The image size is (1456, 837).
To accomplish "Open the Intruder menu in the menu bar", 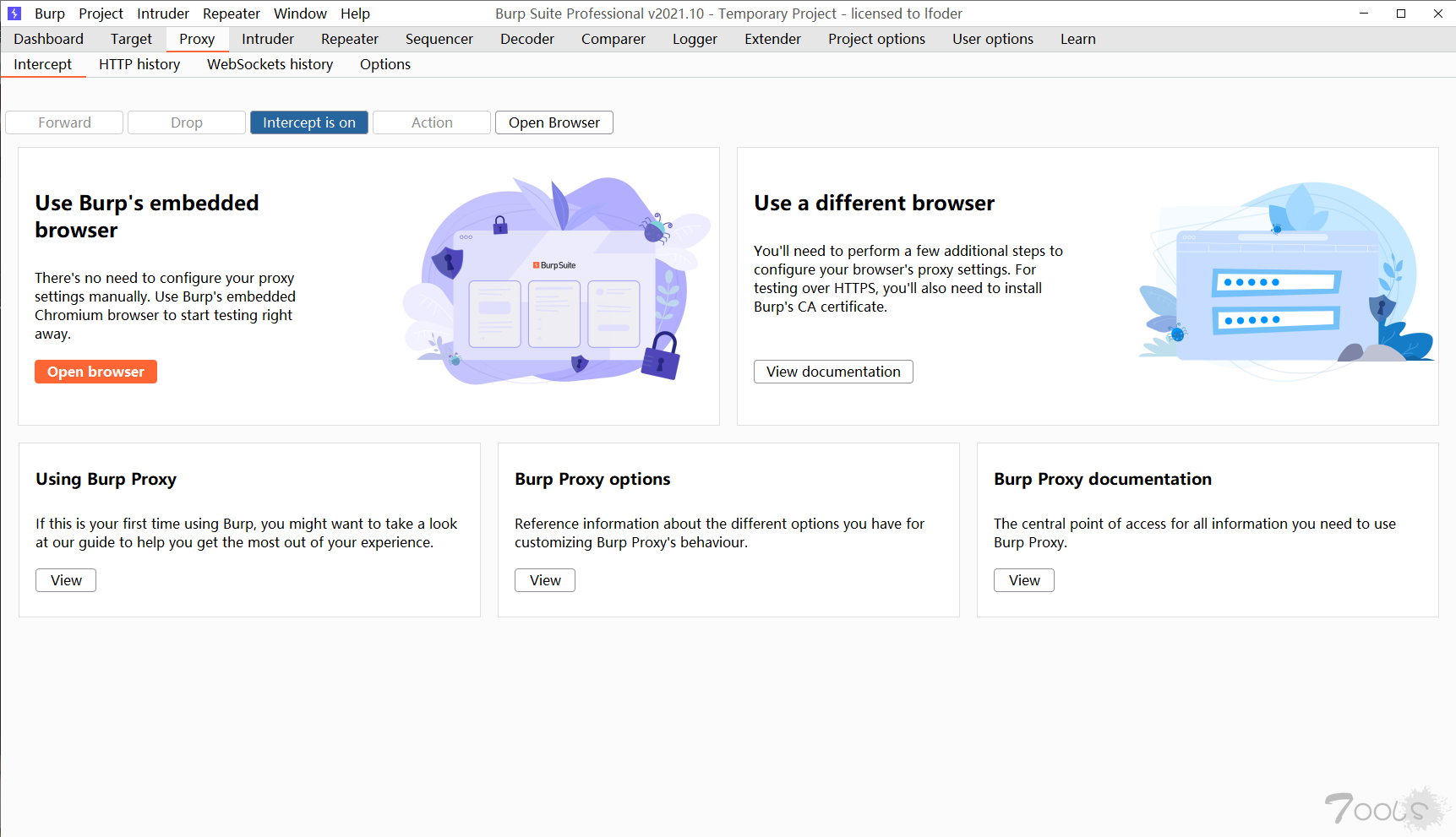I will [163, 14].
